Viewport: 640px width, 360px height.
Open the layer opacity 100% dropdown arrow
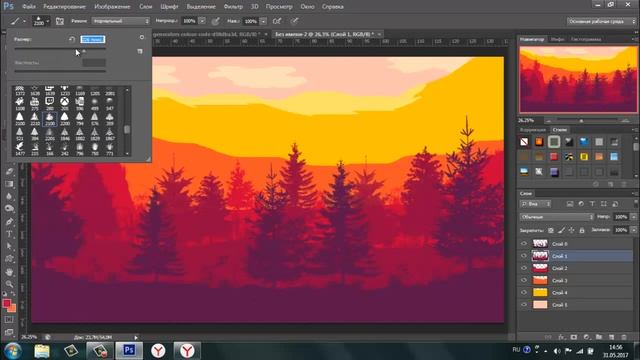coord(633,217)
